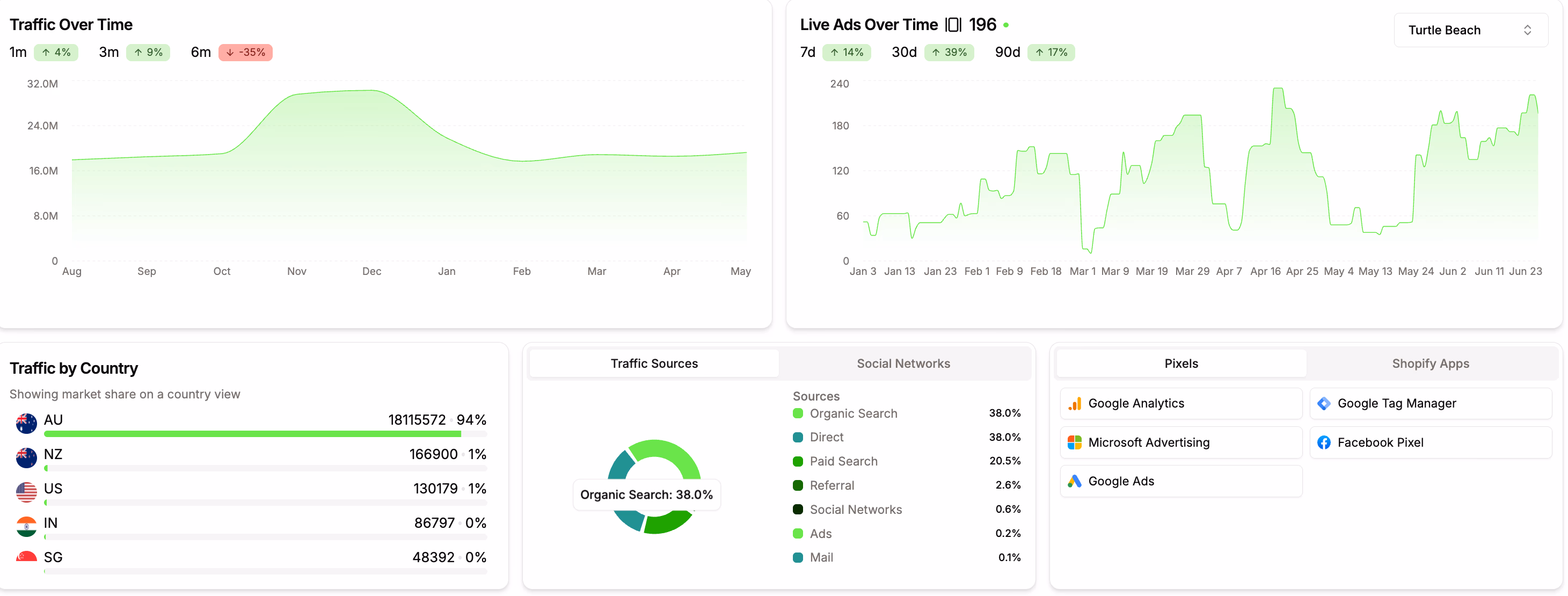Toggle the Direct source in the legend
The width and height of the screenshot is (1568, 596).
[826, 437]
